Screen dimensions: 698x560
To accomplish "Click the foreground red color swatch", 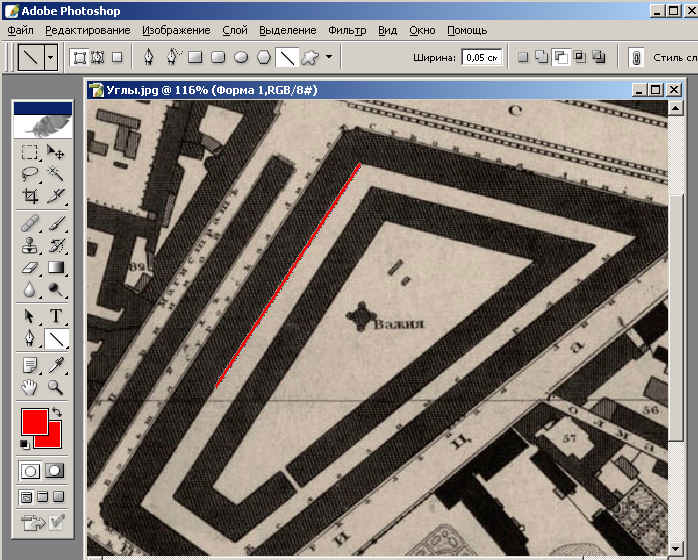I will tap(33, 421).
